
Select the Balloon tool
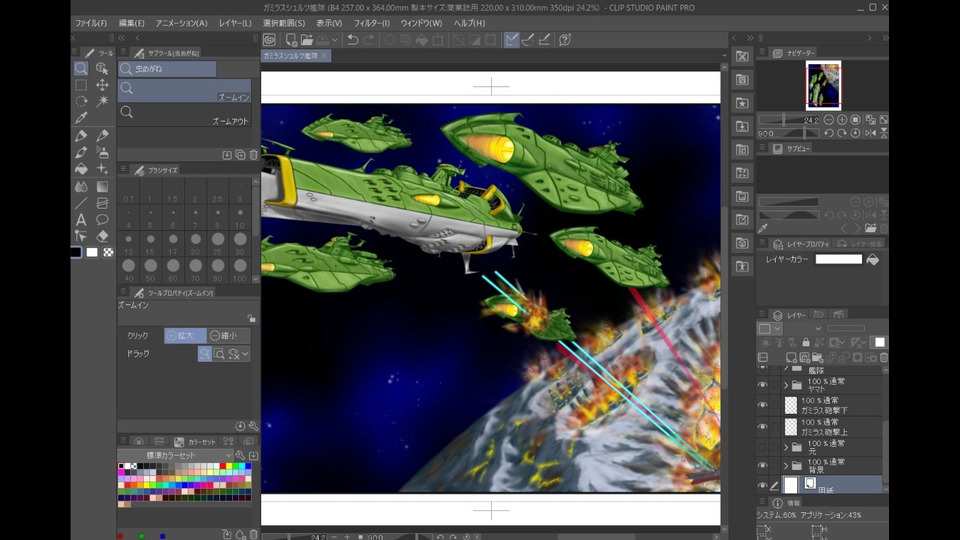point(102,219)
